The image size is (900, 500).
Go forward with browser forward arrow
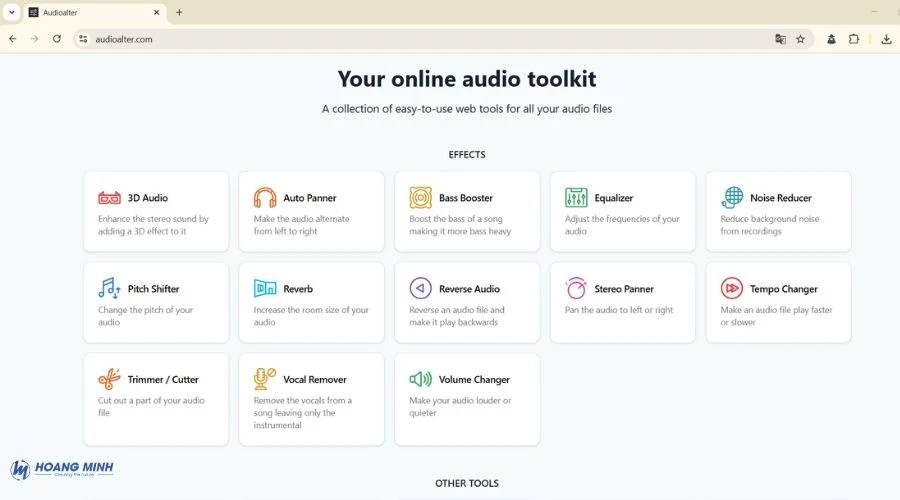coord(34,39)
